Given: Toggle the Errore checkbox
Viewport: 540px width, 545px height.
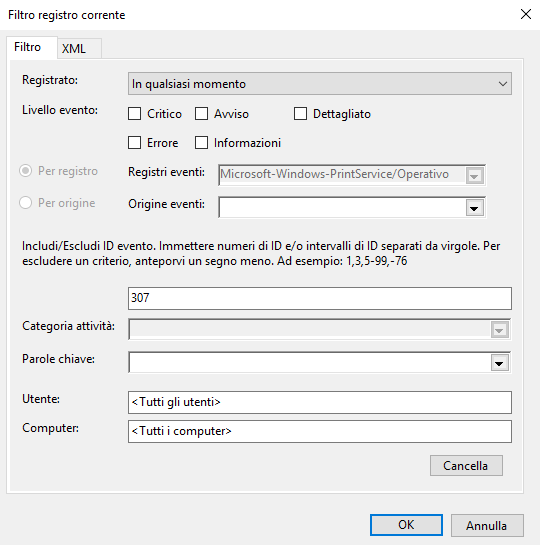Looking at the screenshot, I should click(134, 143).
